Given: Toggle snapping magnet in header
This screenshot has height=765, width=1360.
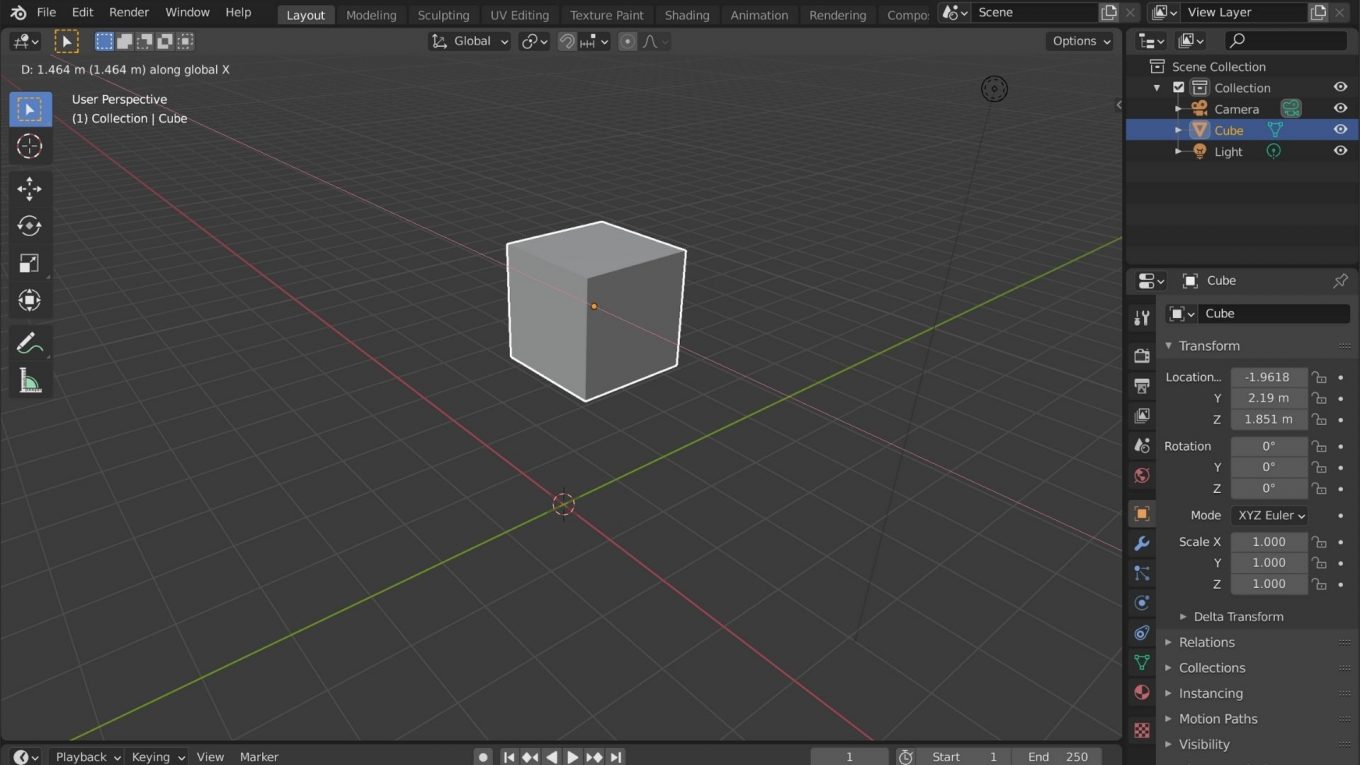Looking at the screenshot, I should 567,41.
